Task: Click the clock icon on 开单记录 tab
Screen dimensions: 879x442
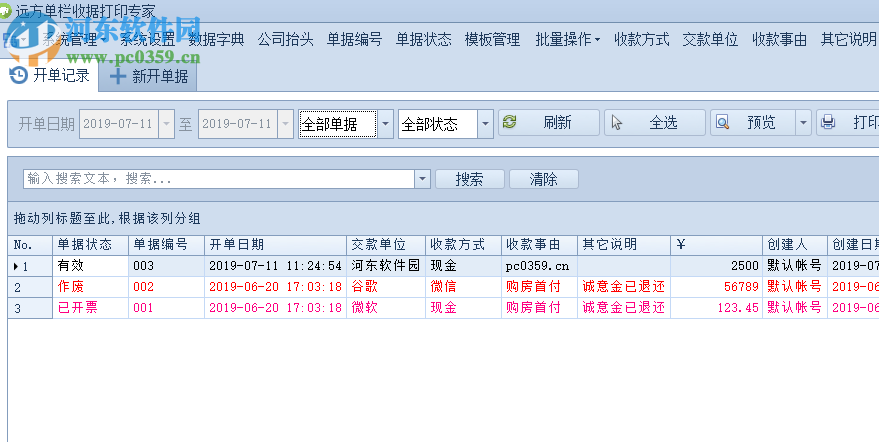Action: 18,75
